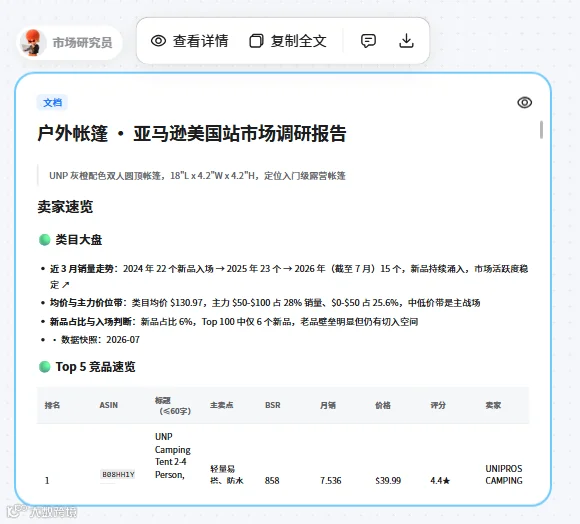Viewport: 580px width, 524px height.
Task: Click the 月销 column header
Action: (328, 405)
